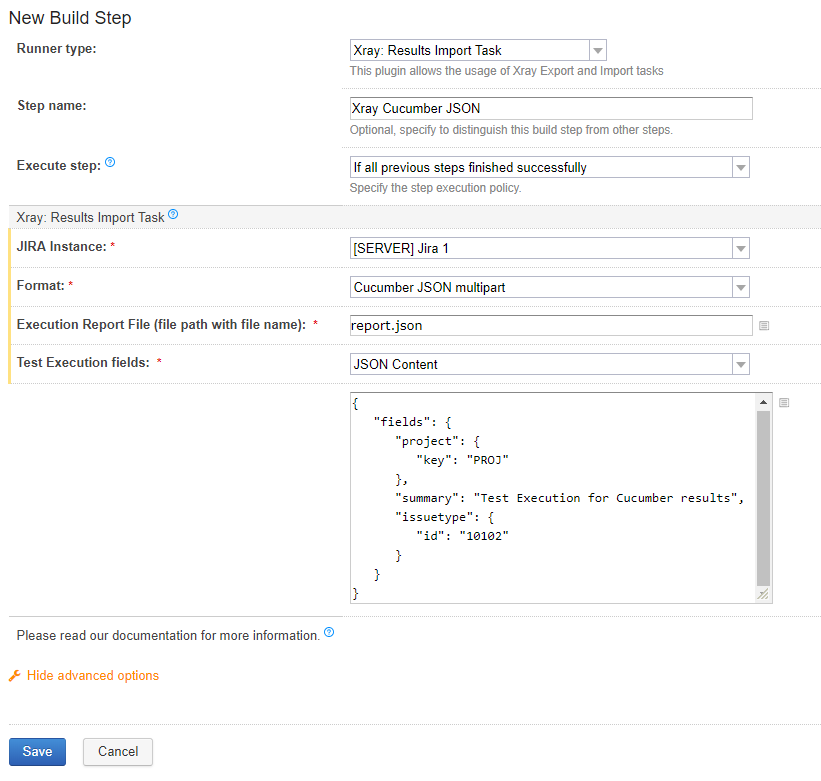Click documentation help icon after more information

(x=329, y=632)
